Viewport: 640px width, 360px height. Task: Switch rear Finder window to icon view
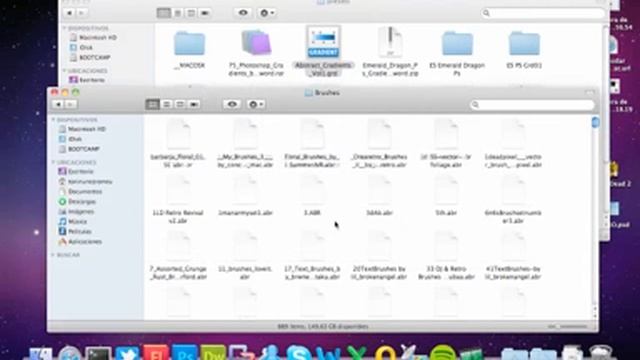tap(164, 13)
